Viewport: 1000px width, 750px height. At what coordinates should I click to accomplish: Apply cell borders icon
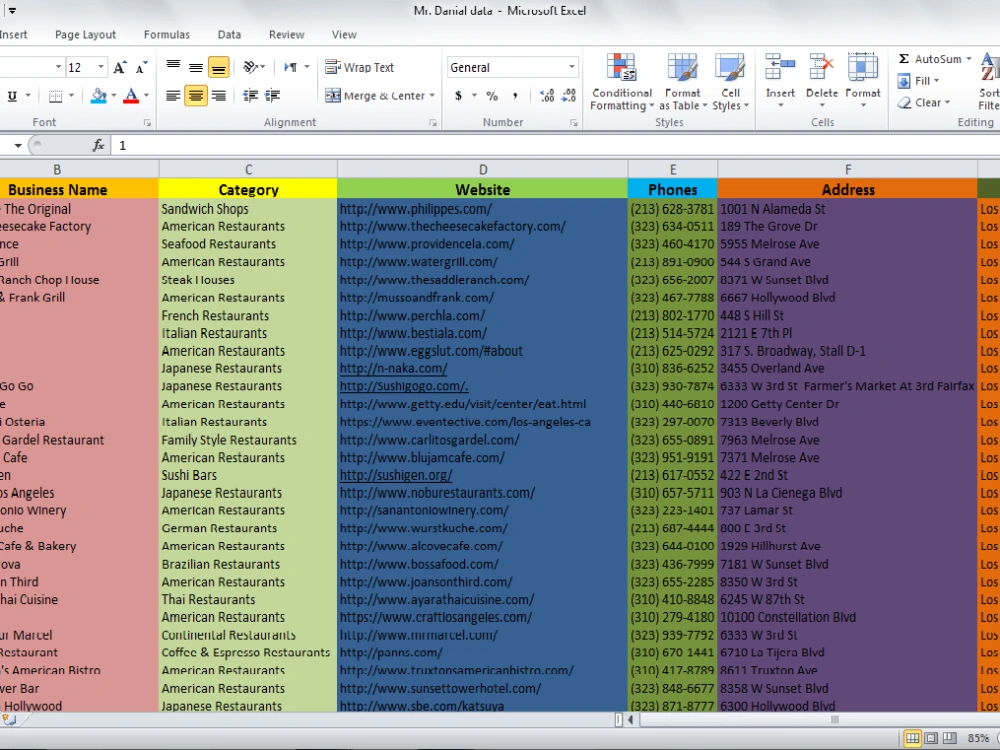coord(55,96)
